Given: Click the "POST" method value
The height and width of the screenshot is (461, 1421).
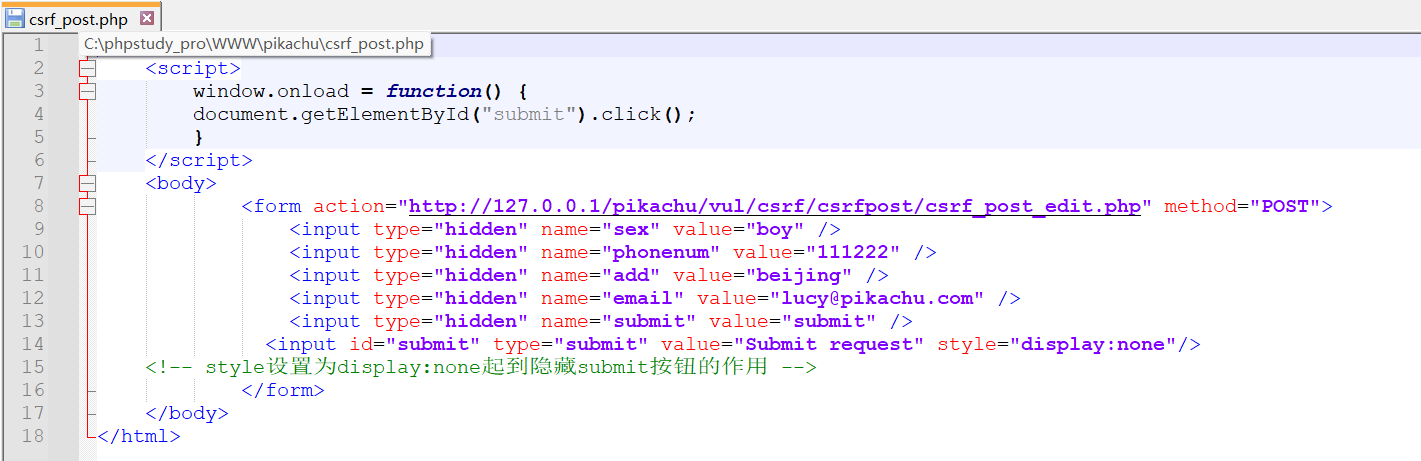Looking at the screenshot, I should click(x=1285, y=206).
